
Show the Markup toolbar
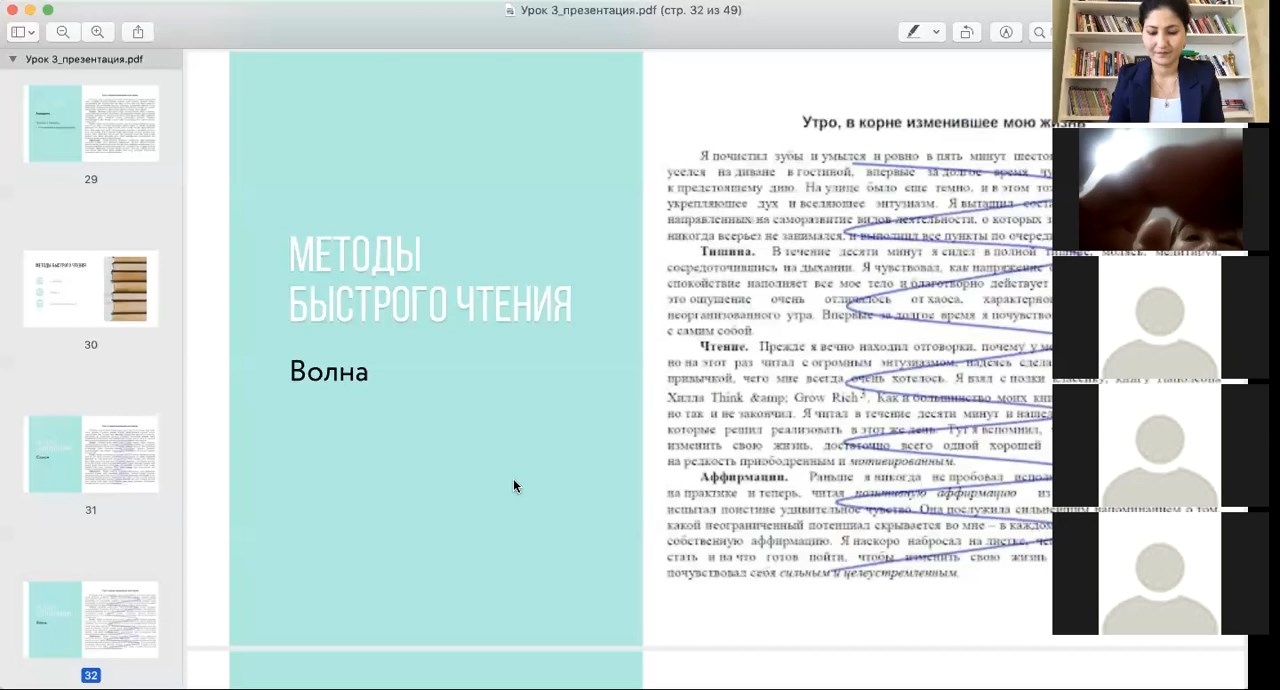(x=1006, y=32)
